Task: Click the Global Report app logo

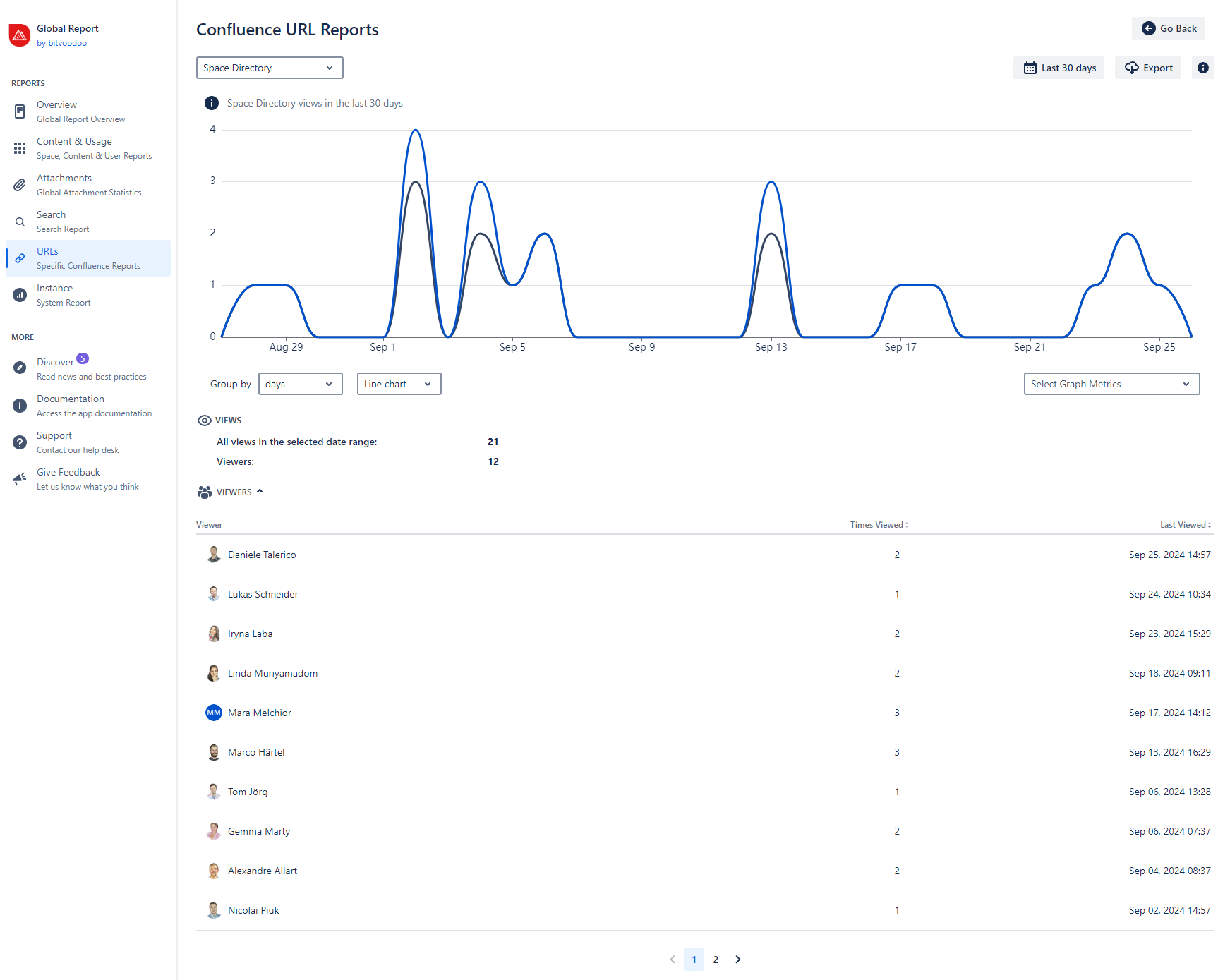Action: tap(20, 35)
